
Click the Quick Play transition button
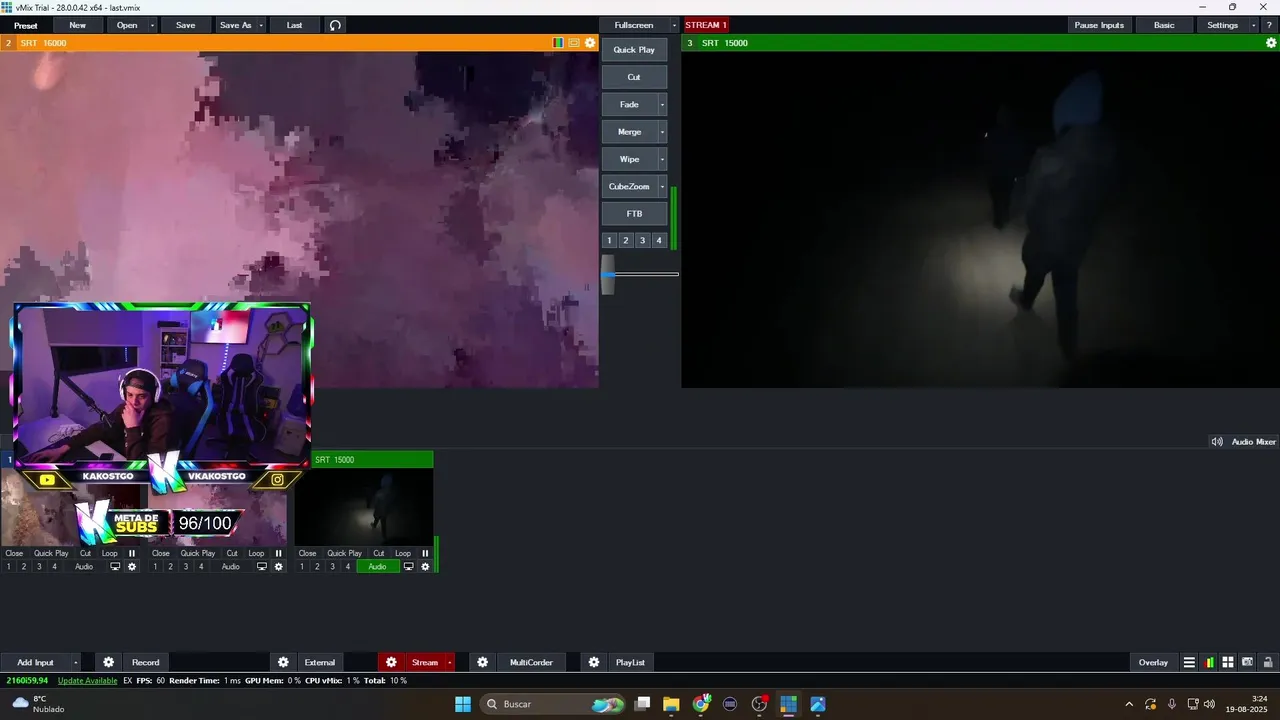pyautogui.click(x=634, y=50)
